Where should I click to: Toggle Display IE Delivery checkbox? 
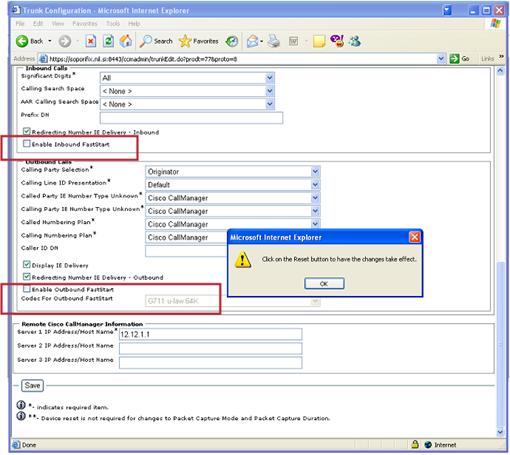[27, 264]
